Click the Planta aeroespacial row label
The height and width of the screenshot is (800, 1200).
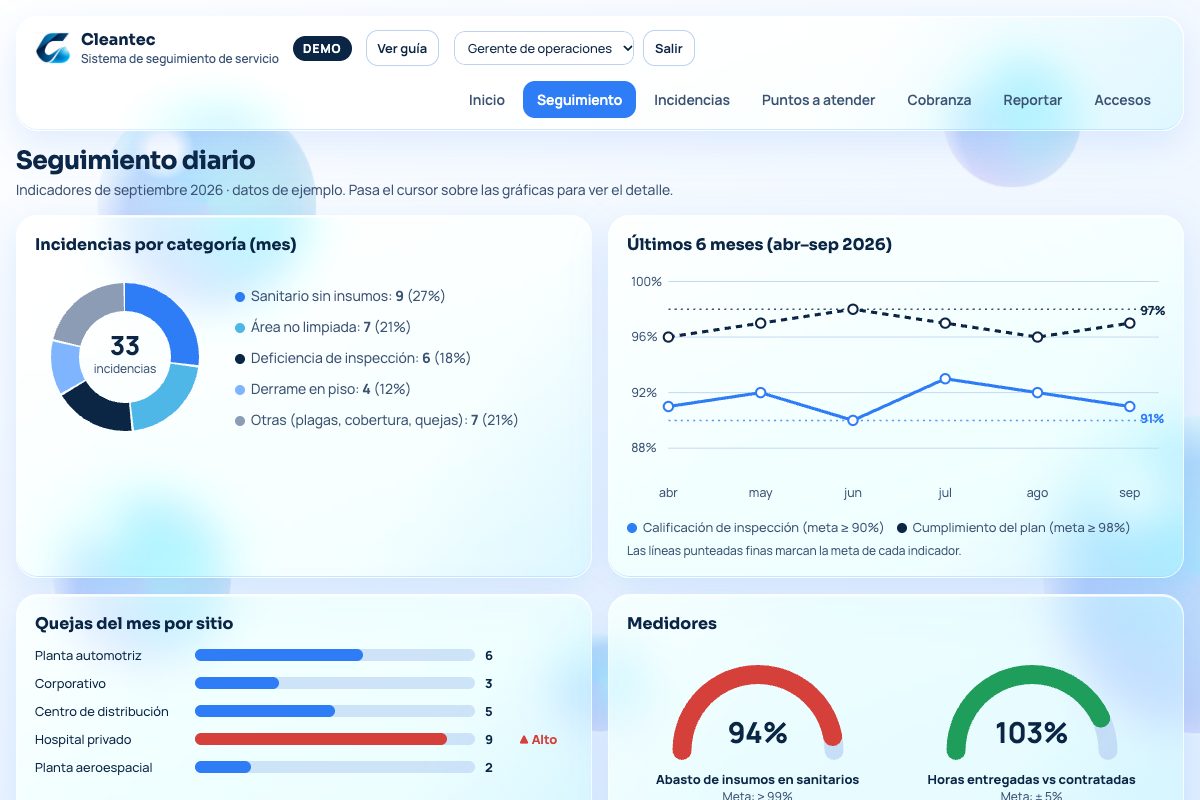(94, 768)
